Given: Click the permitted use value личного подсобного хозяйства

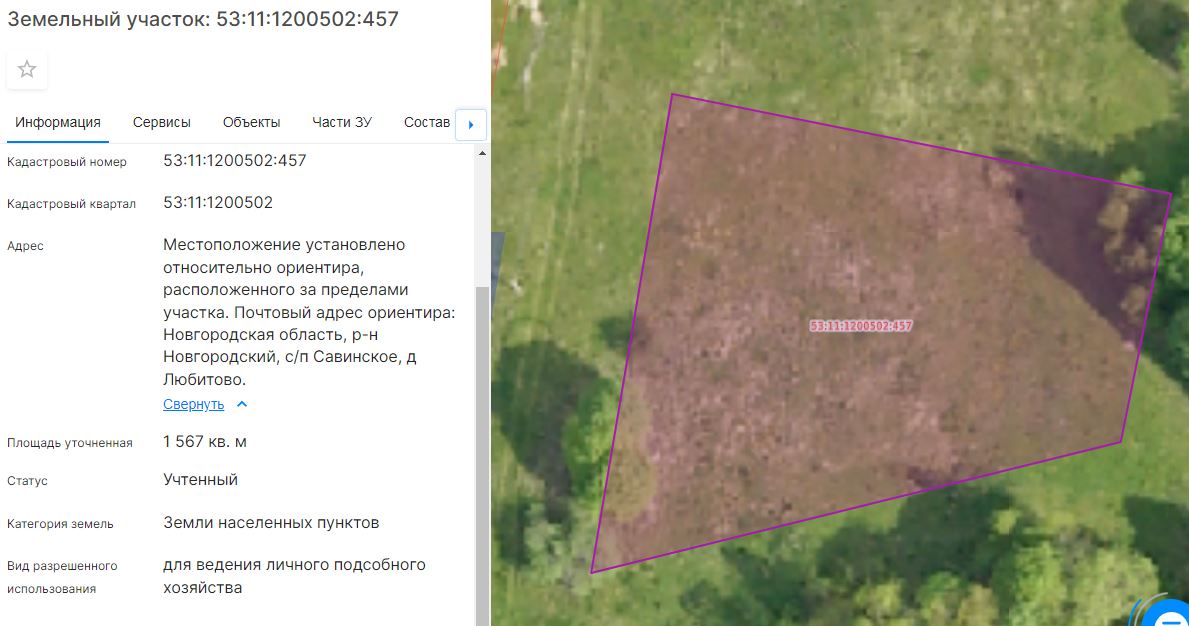Looking at the screenshot, I should point(294,576).
